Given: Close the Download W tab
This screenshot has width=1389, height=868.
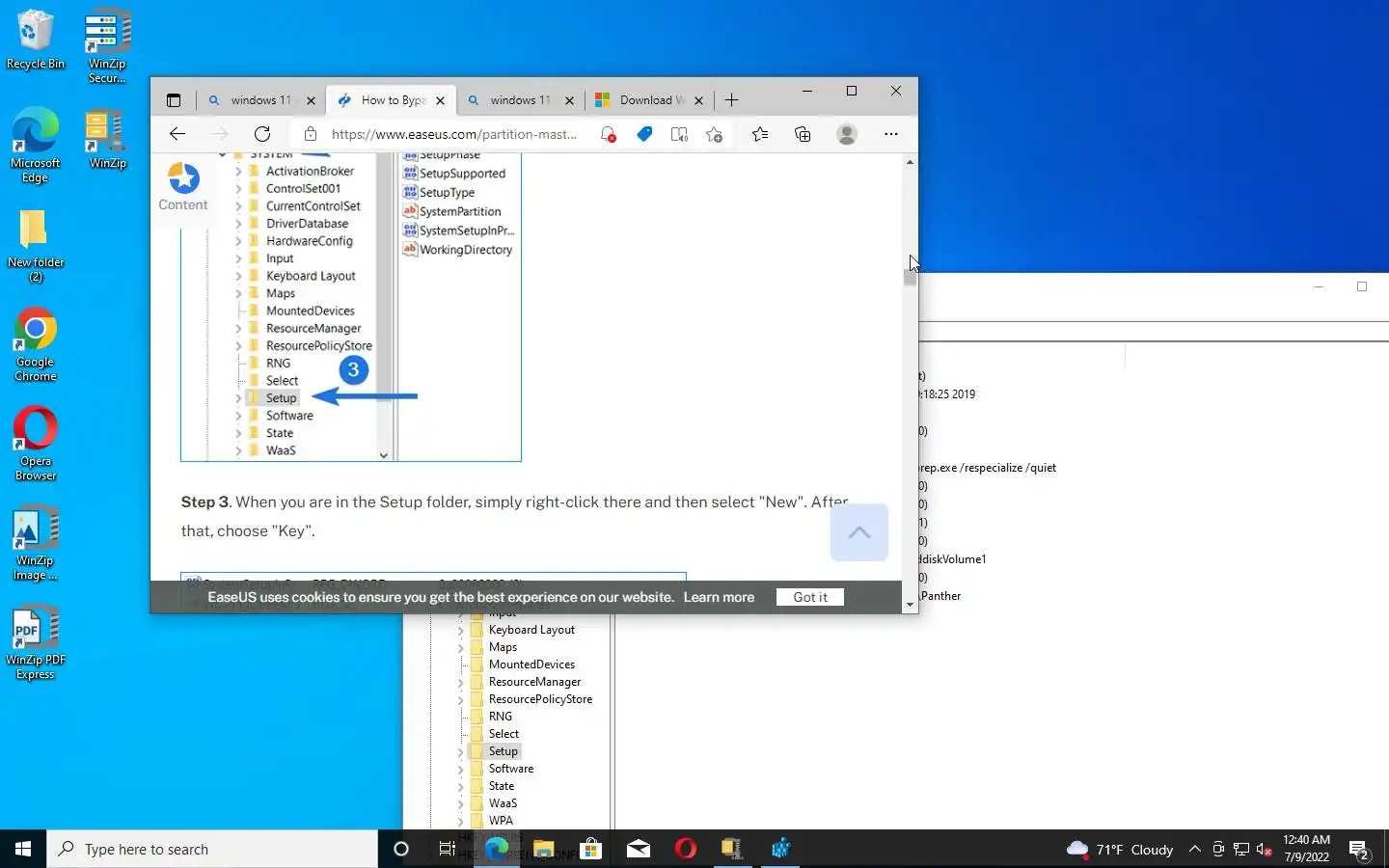Looking at the screenshot, I should coord(698,100).
